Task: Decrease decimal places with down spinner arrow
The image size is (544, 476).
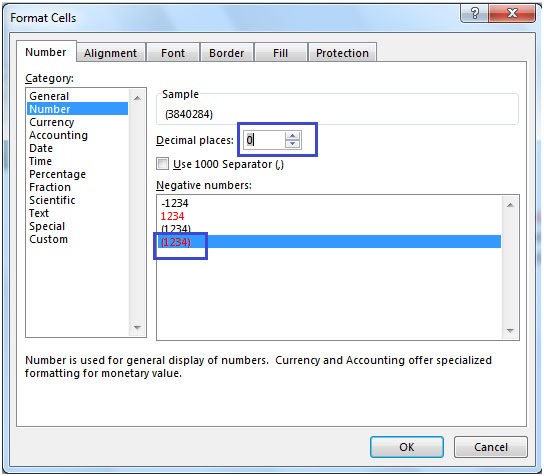Action: pos(292,144)
